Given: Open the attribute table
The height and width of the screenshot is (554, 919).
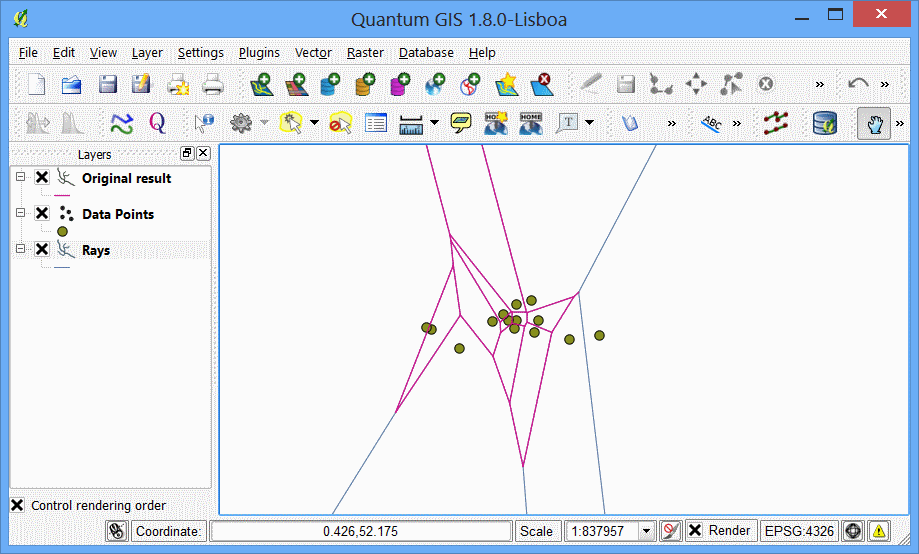Looking at the screenshot, I should 376,123.
